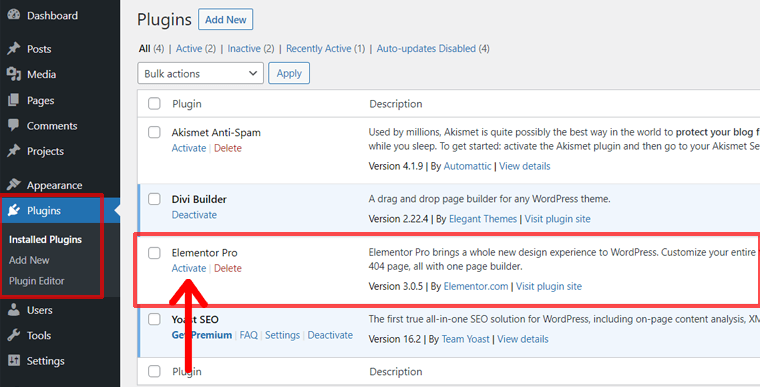Screen dimensions: 760x387
Task: Go to Pages menu item
Action: pyautogui.click(x=41, y=100)
